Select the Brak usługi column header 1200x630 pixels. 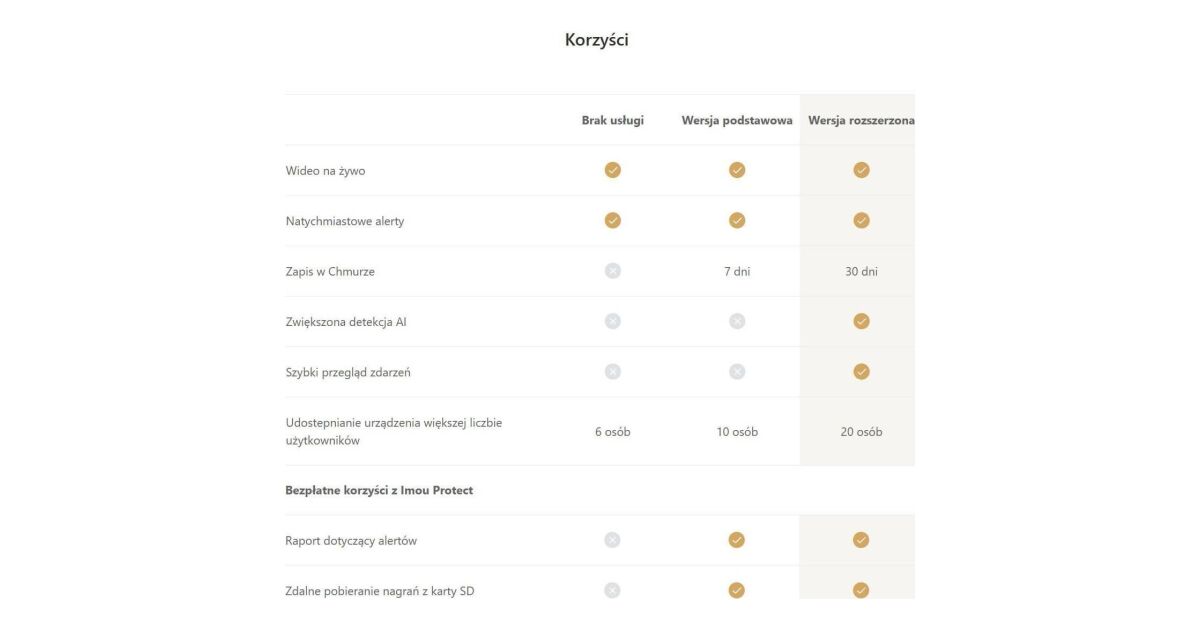coord(613,120)
